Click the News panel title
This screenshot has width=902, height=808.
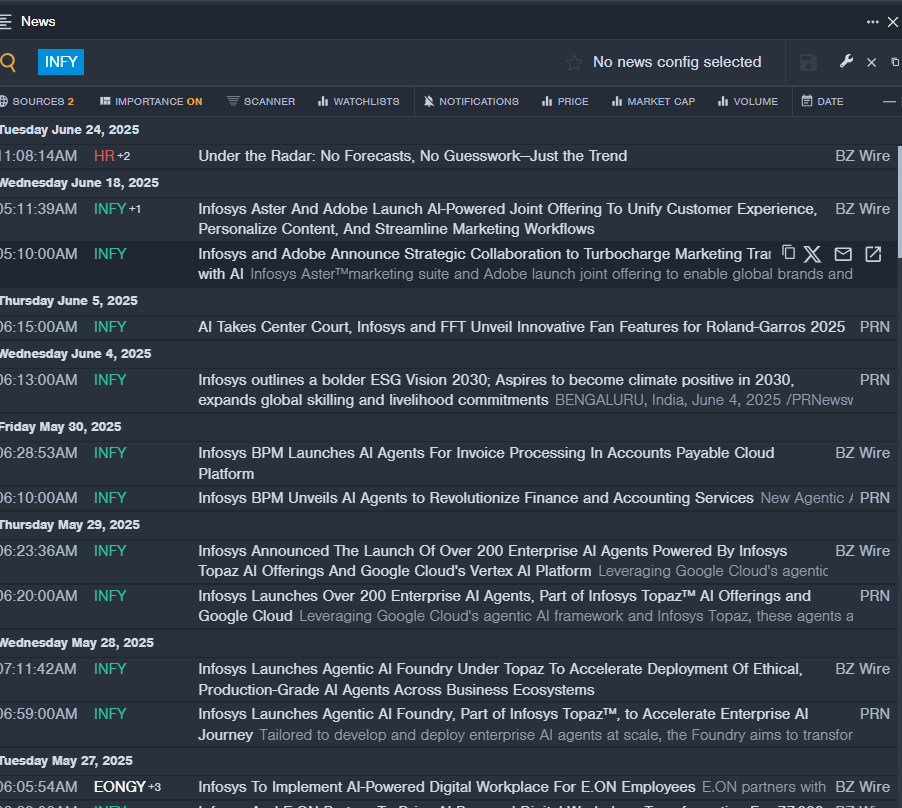point(38,22)
